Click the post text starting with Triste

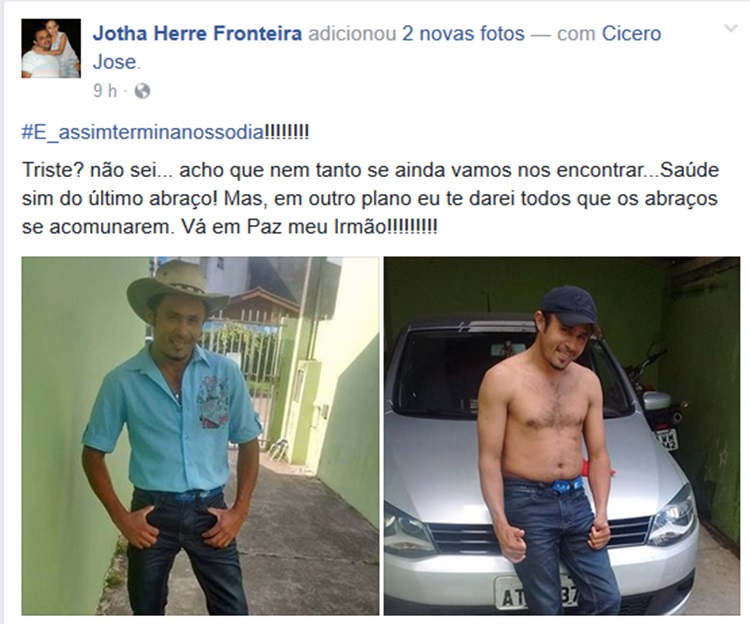point(370,198)
